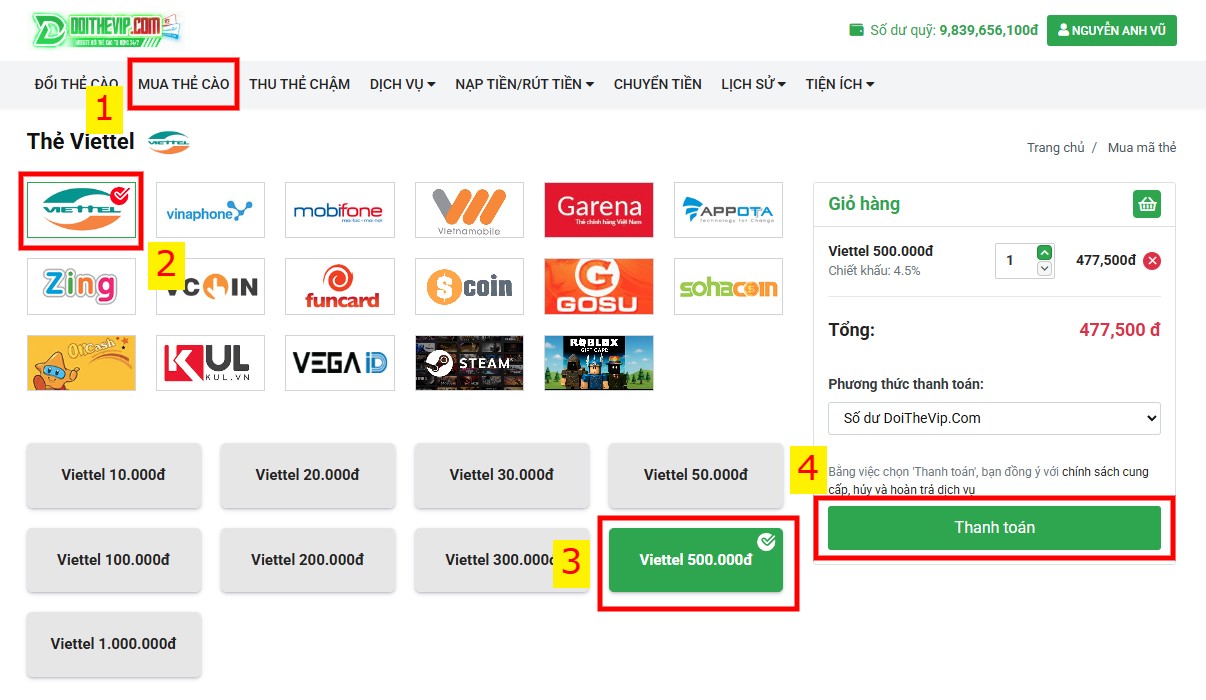
Task: Remove Viettel 500.000đ from cart
Action: [1152, 261]
